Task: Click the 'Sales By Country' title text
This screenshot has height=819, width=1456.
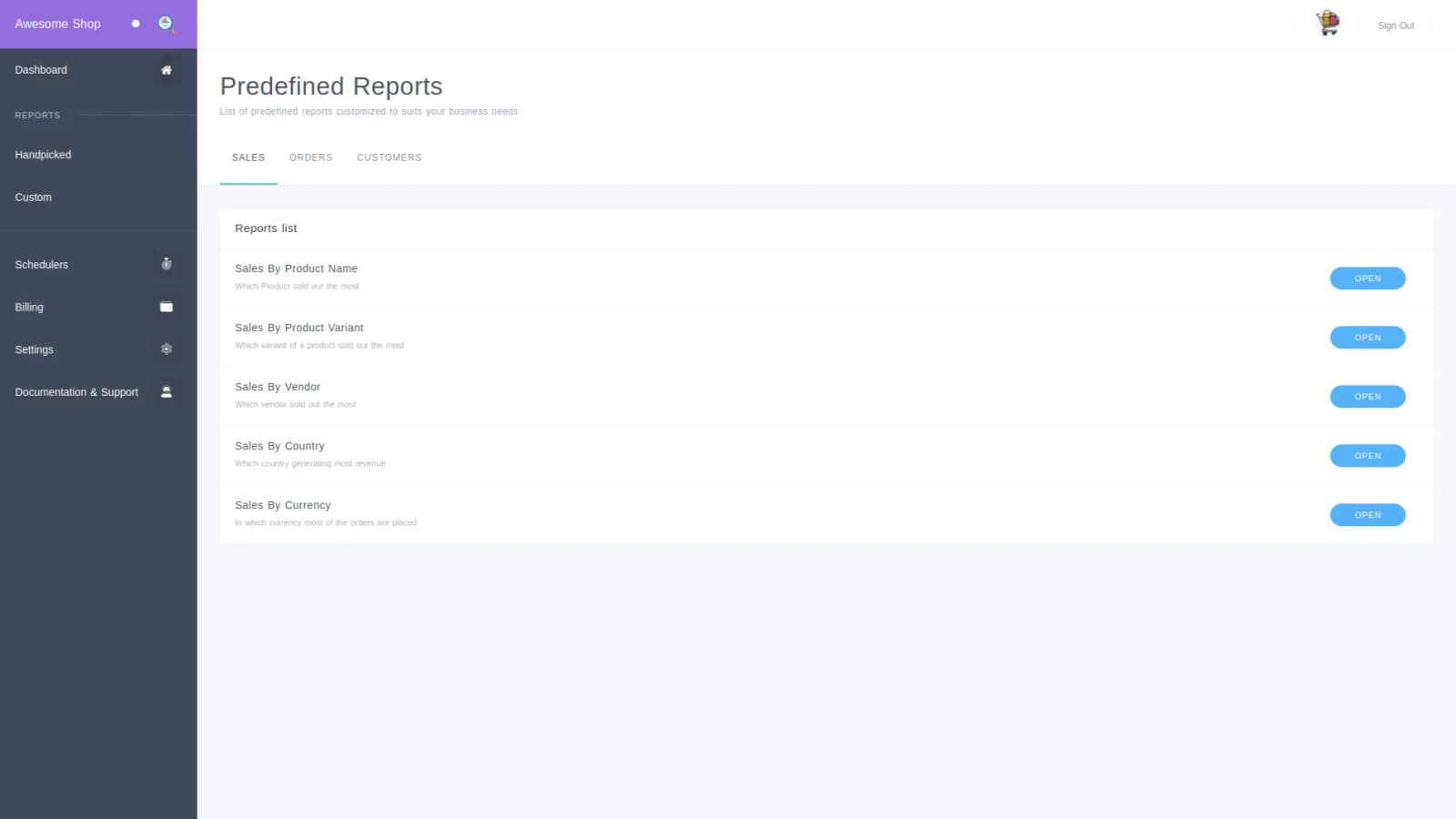Action: click(279, 446)
